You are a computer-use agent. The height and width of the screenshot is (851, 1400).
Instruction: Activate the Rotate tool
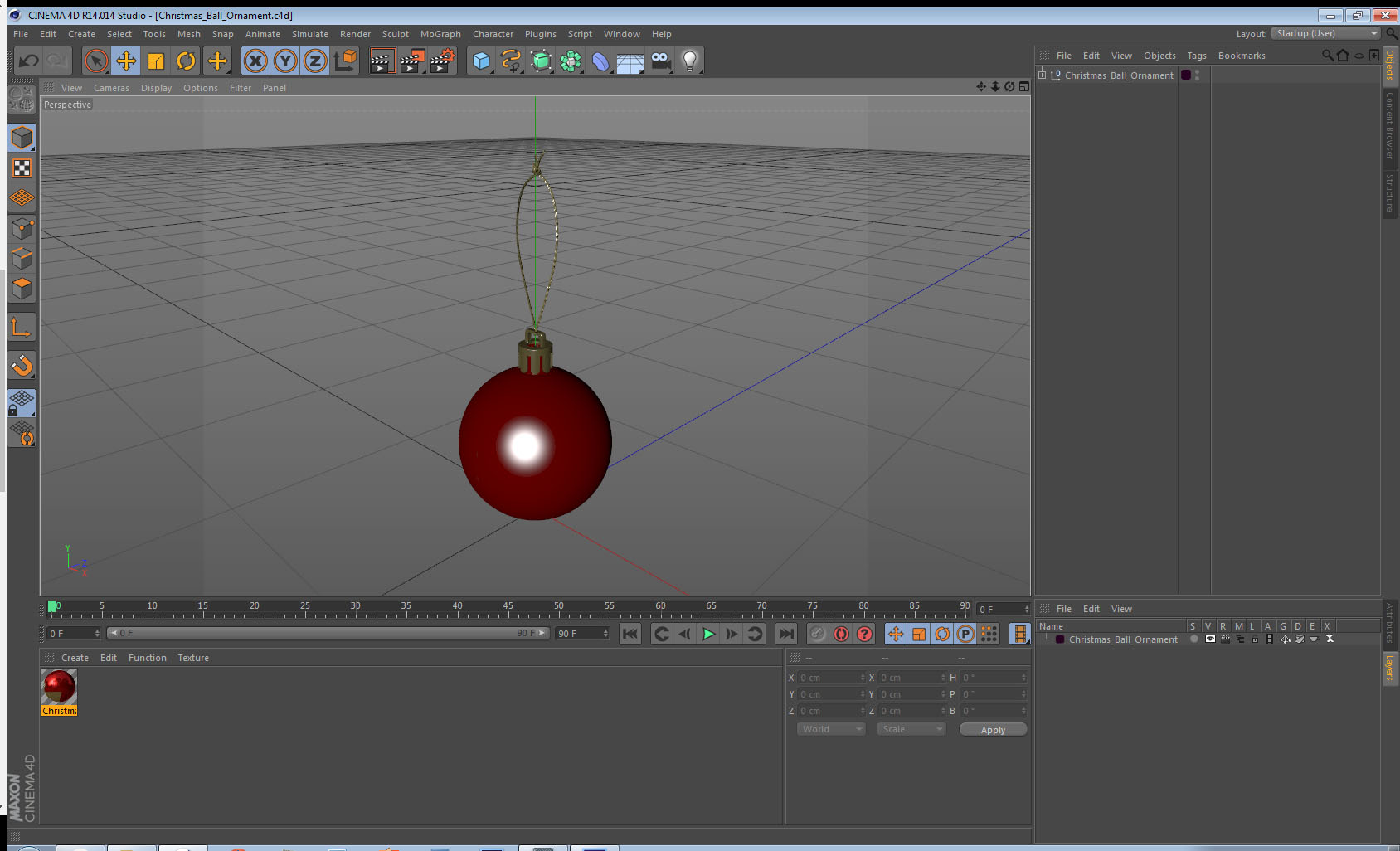click(x=186, y=61)
